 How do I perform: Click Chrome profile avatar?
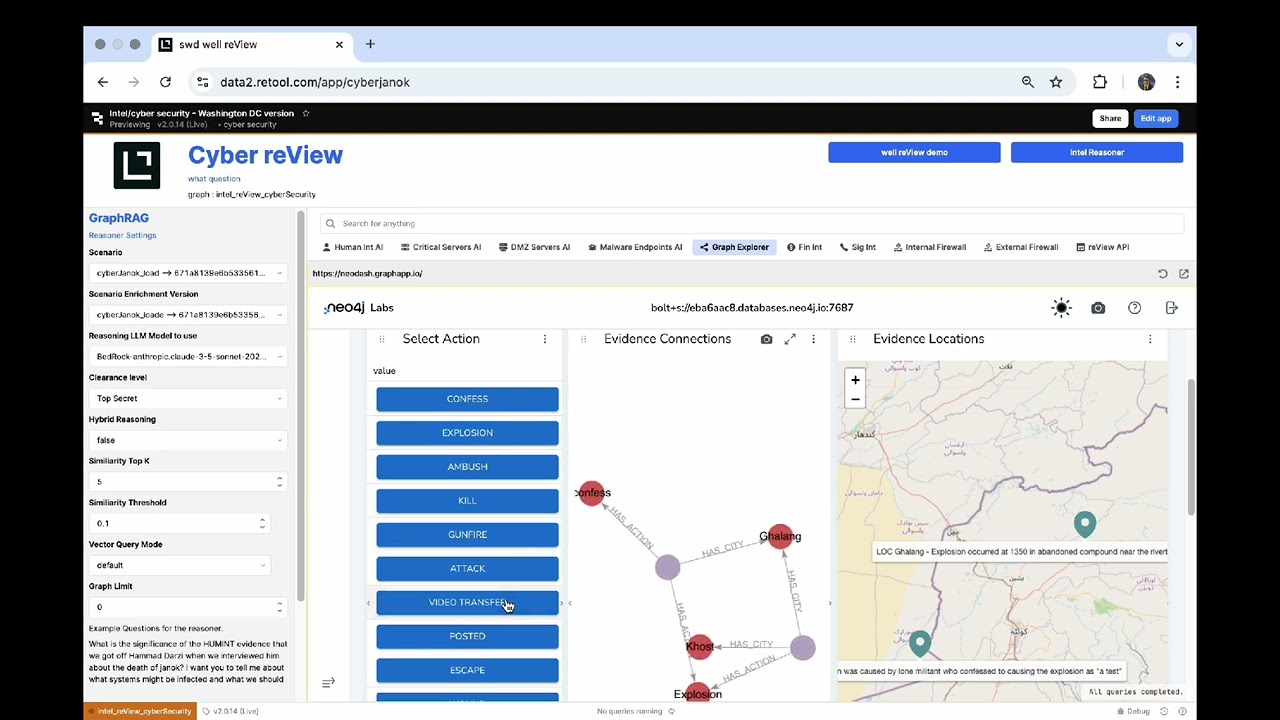[x=1146, y=82]
